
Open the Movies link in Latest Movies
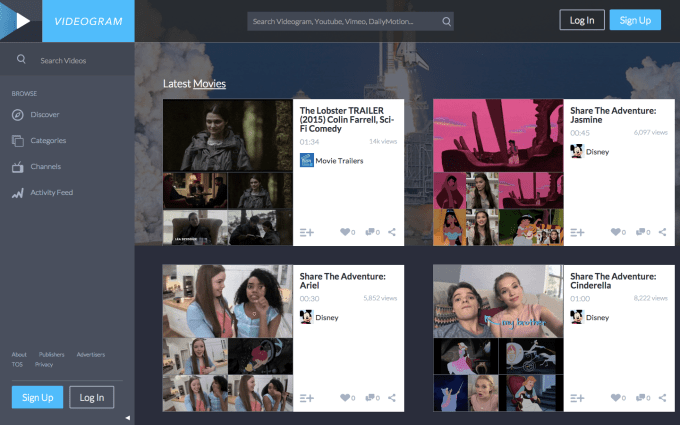[209, 84]
